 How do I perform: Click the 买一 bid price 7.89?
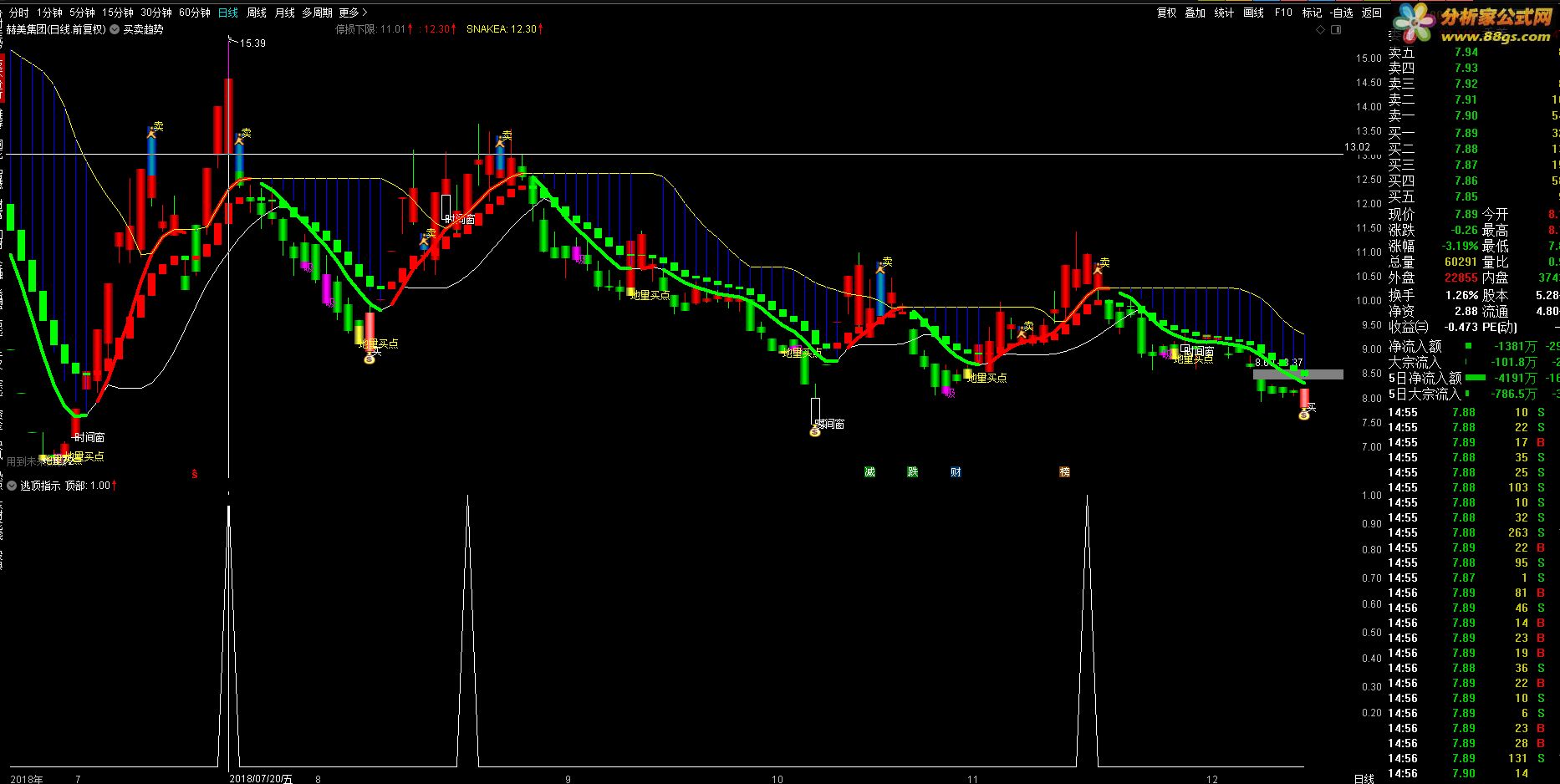coord(1466,133)
